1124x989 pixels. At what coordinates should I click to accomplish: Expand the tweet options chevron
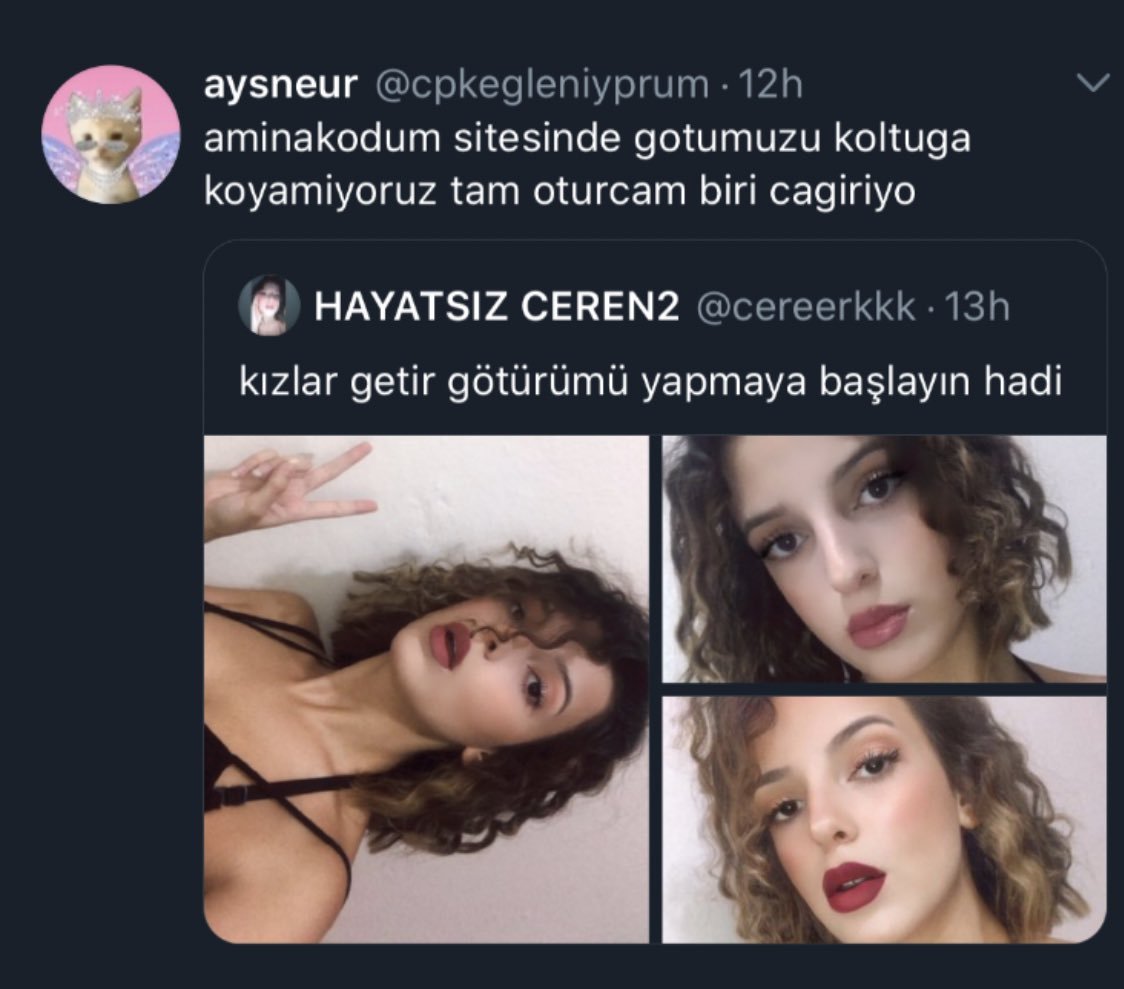[x=1093, y=83]
